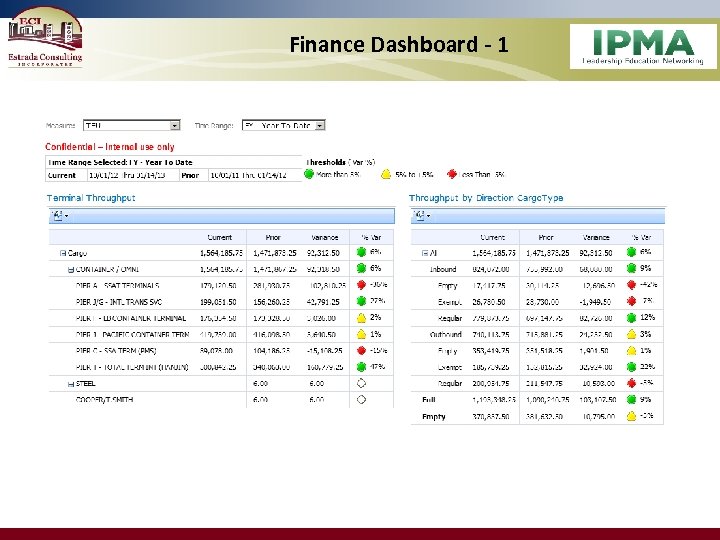Click yellow indicator in PACIFIC CONTAINER TERM row

click(361, 334)
